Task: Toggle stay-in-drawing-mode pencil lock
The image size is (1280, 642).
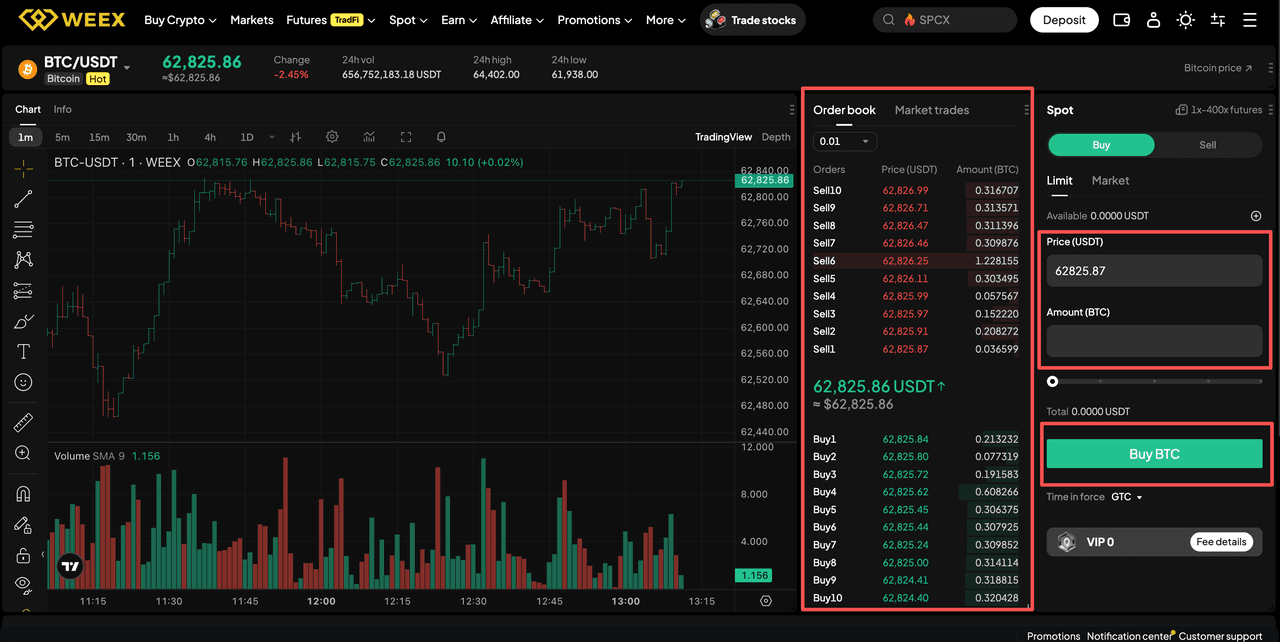Action: click(x=23, y=524)
